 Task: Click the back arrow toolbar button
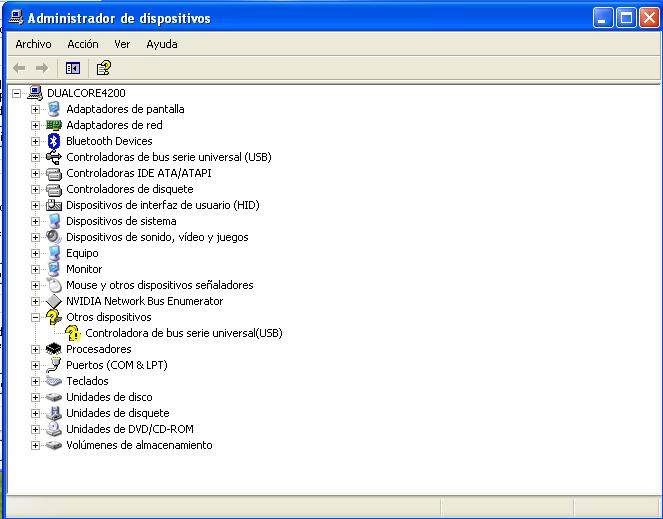click(19, 68)
